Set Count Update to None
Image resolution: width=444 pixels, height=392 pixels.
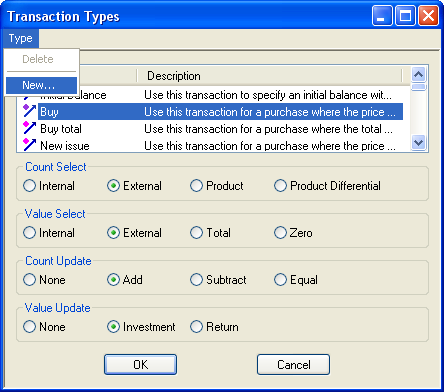(44, 280)
